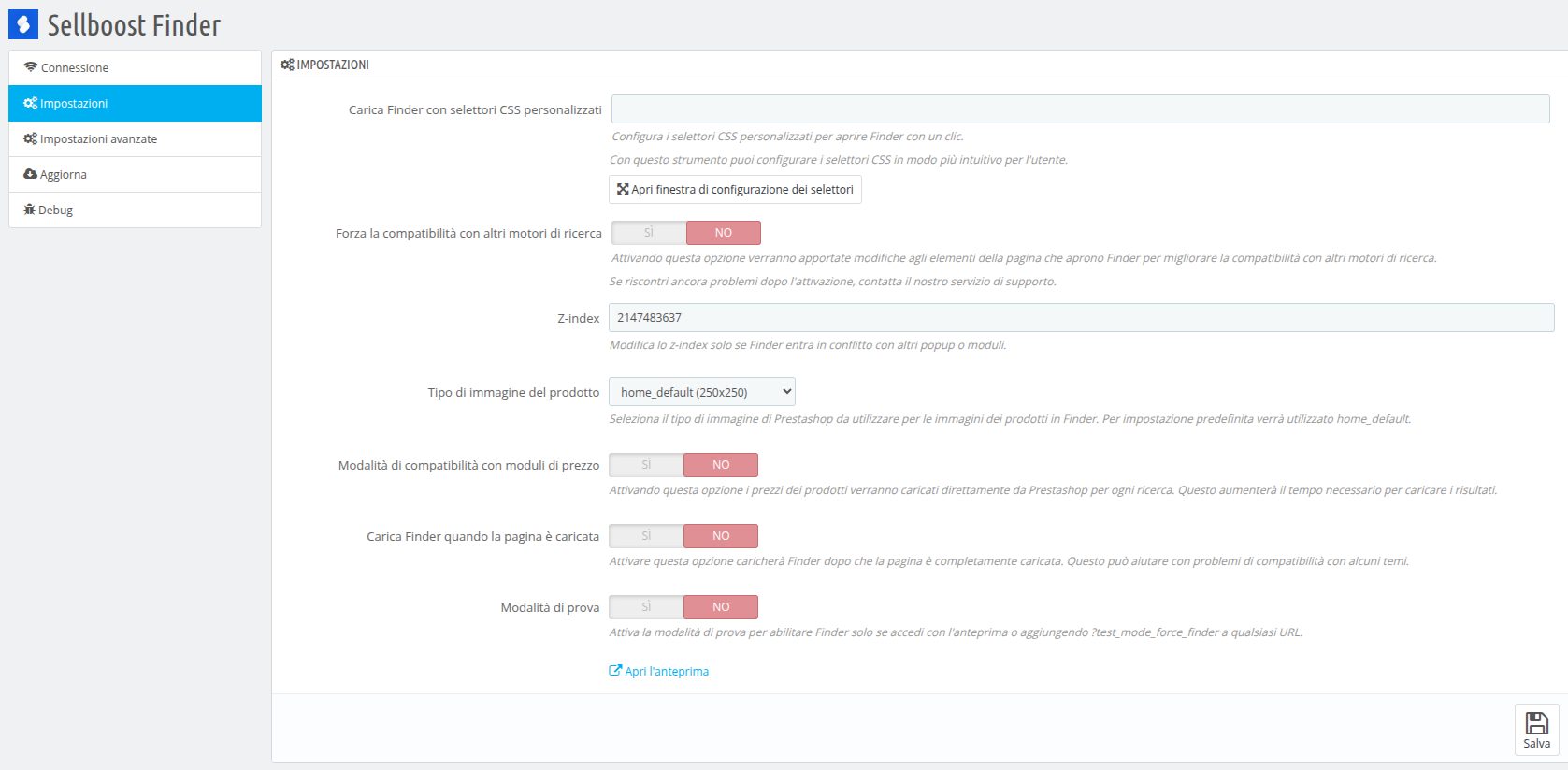Open the Apri l'anteprima preview link

pos(659,671)
